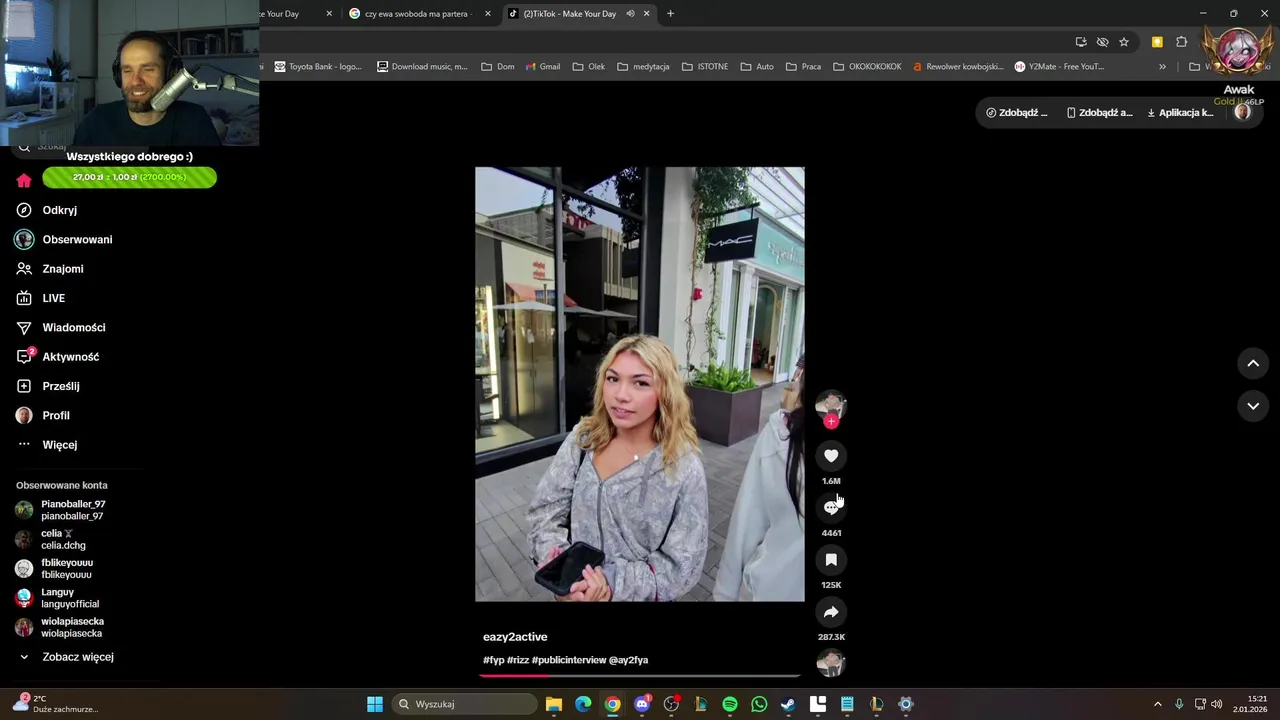Switch to 'czy ewa swoboda ma partera' tab
The width and height of the screenshot is (1280, 720).
(x=419, y=14)
